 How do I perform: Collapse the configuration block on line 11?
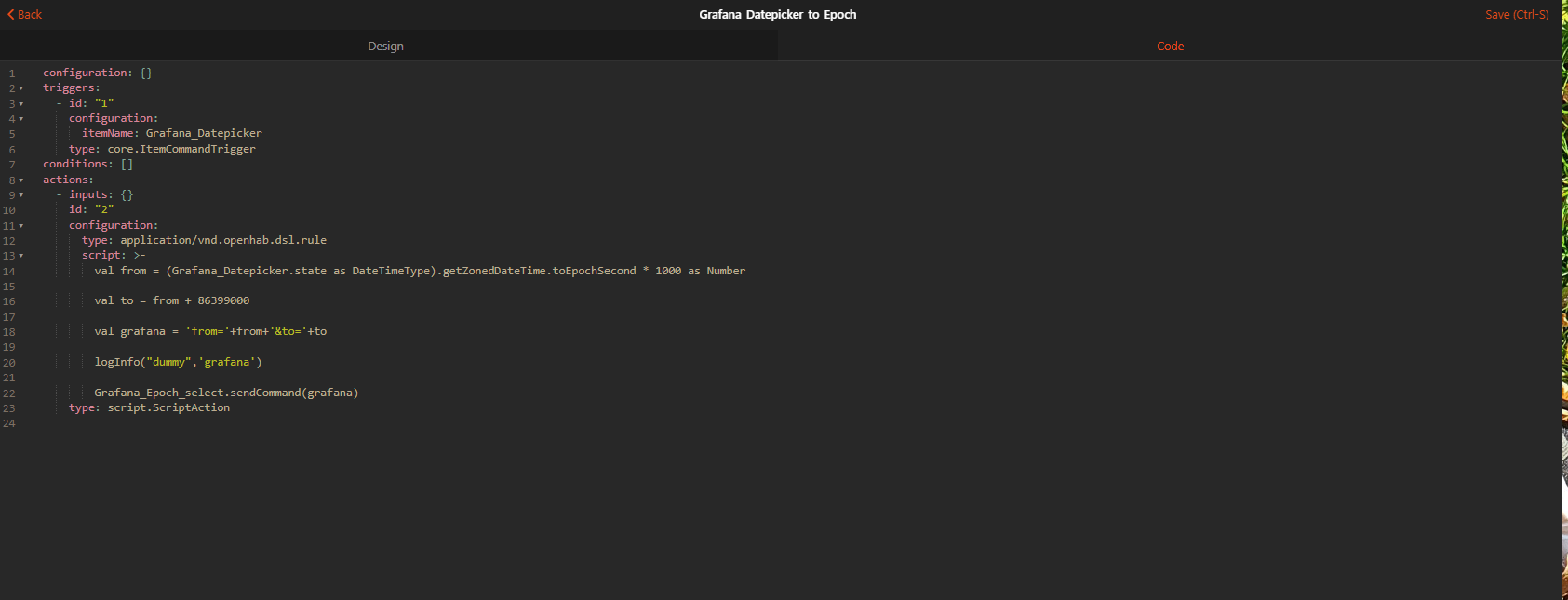pyautogui.click(x=21, y=226)
